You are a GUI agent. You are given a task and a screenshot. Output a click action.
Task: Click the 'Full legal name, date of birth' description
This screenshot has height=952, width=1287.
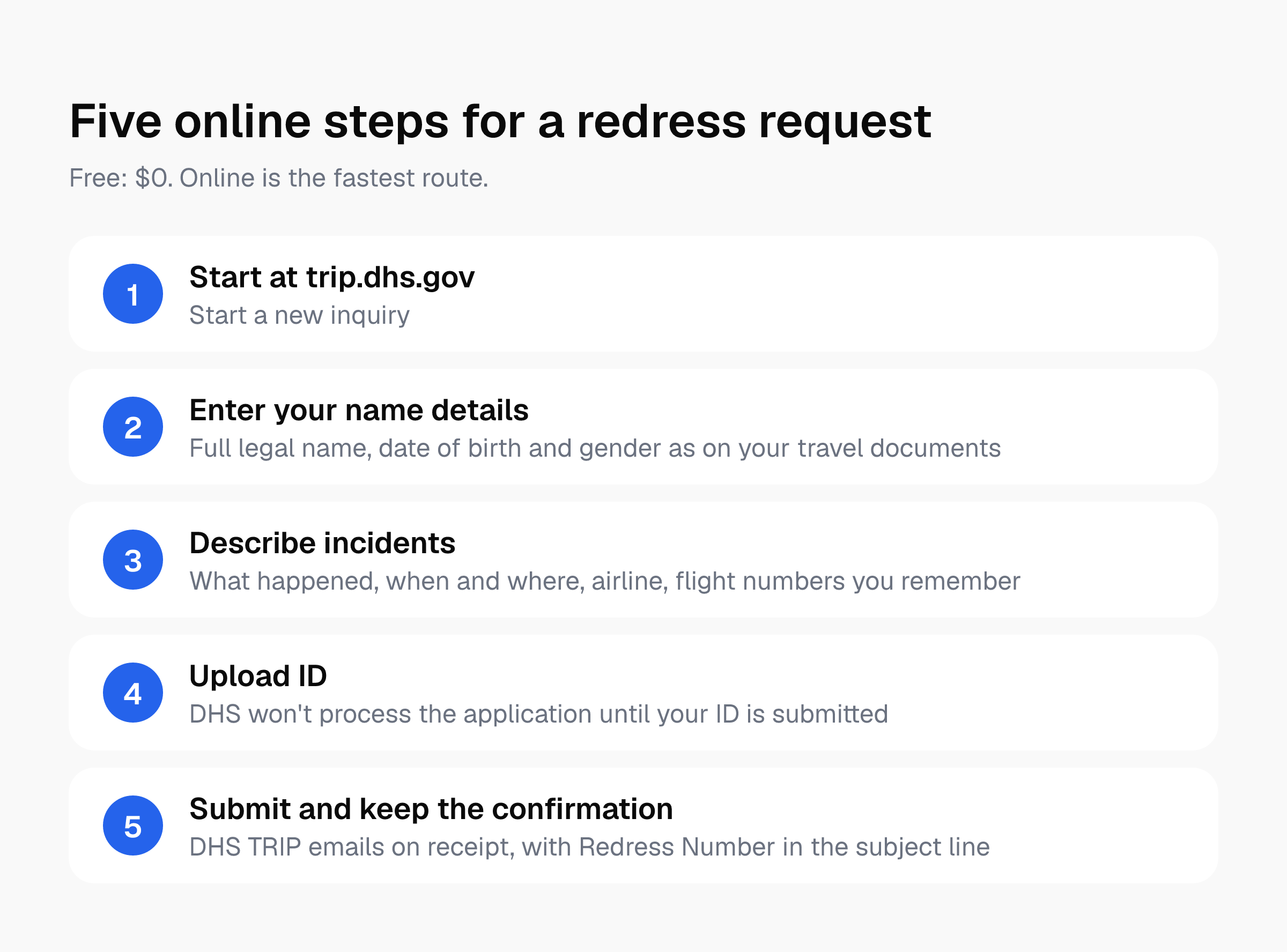[x=595, y=449]
